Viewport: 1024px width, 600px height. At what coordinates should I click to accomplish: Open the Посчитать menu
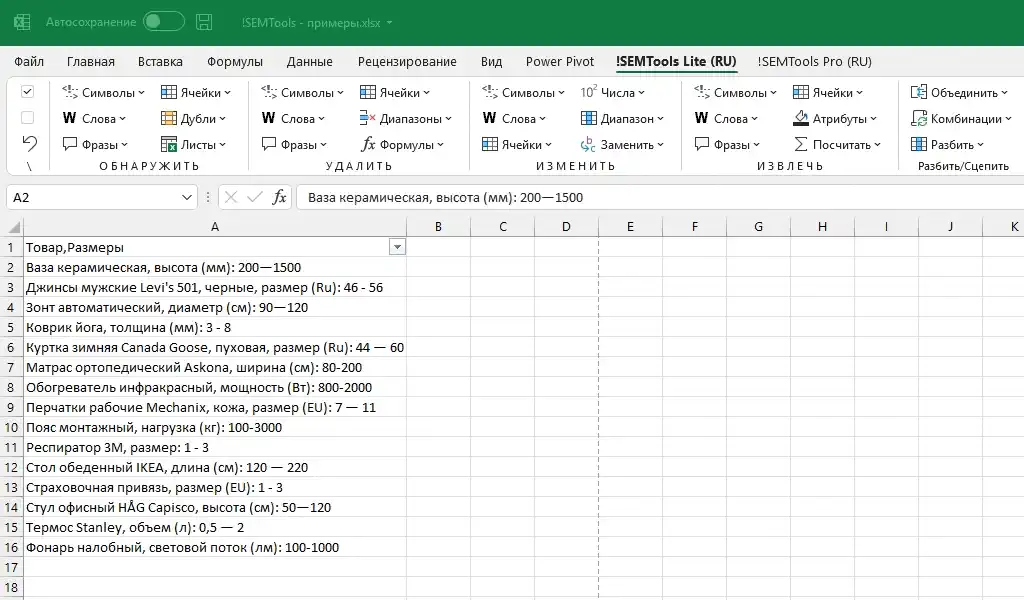tap(837, 145)
